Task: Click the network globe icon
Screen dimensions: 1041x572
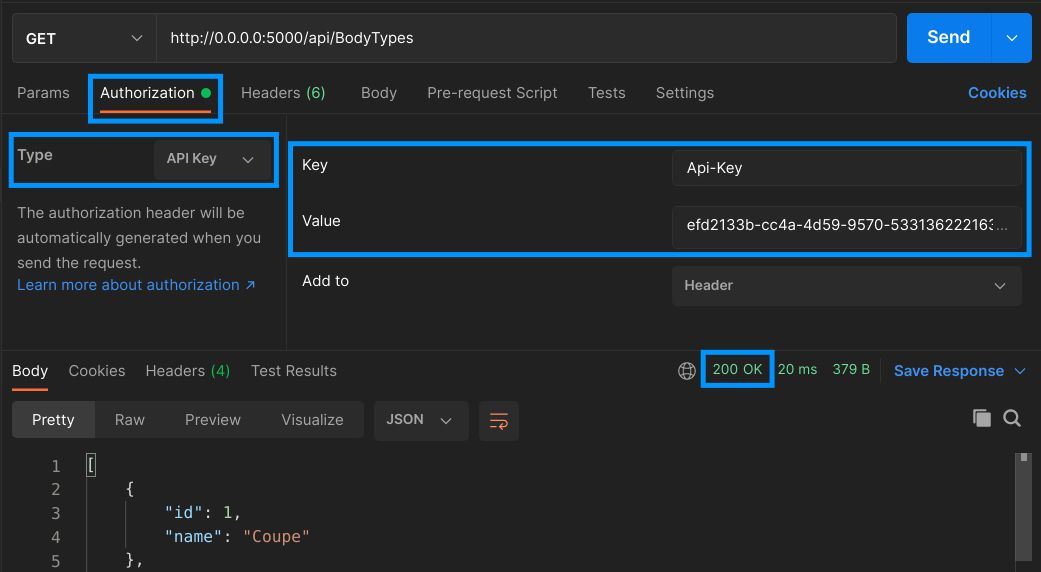Action: point(686,371)
